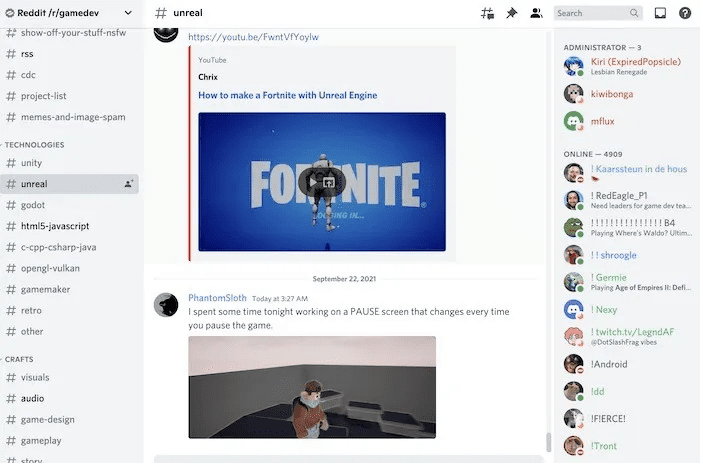Open Fortnite video in external popout icon
The width and height of the screenshot is (703, 469).
coord(329,182)
